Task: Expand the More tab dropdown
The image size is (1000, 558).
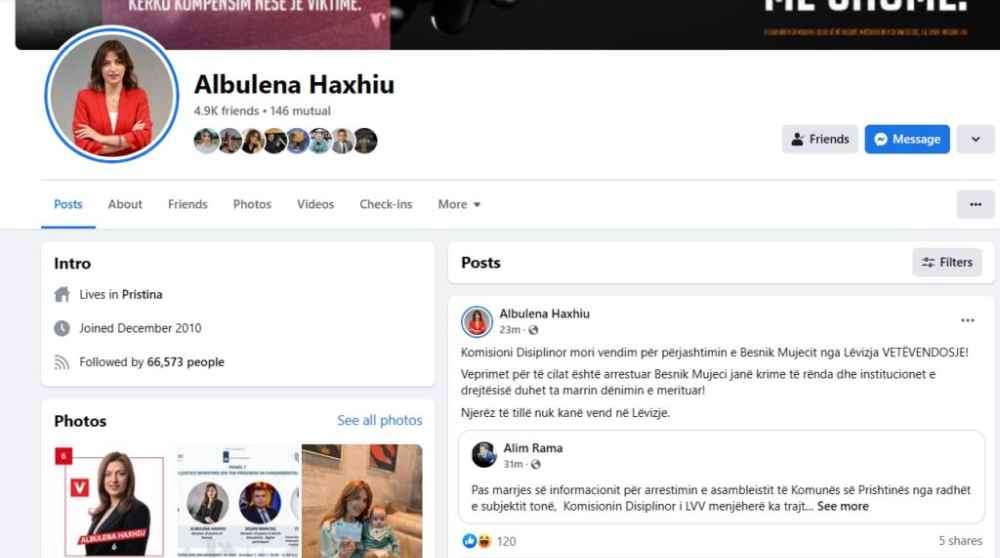Action: point(459,204)
